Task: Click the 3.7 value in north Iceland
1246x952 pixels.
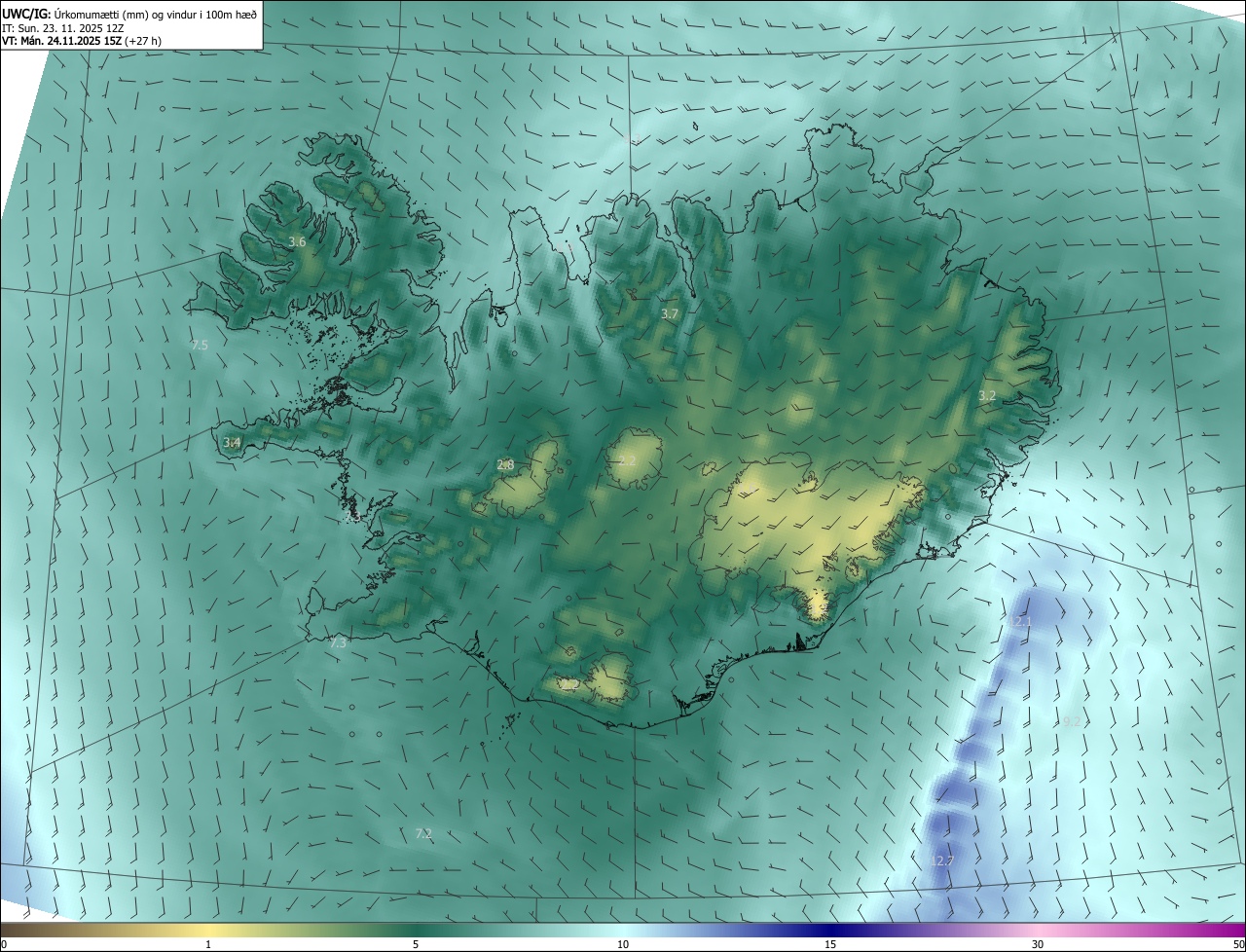Action: click(669, 313)
